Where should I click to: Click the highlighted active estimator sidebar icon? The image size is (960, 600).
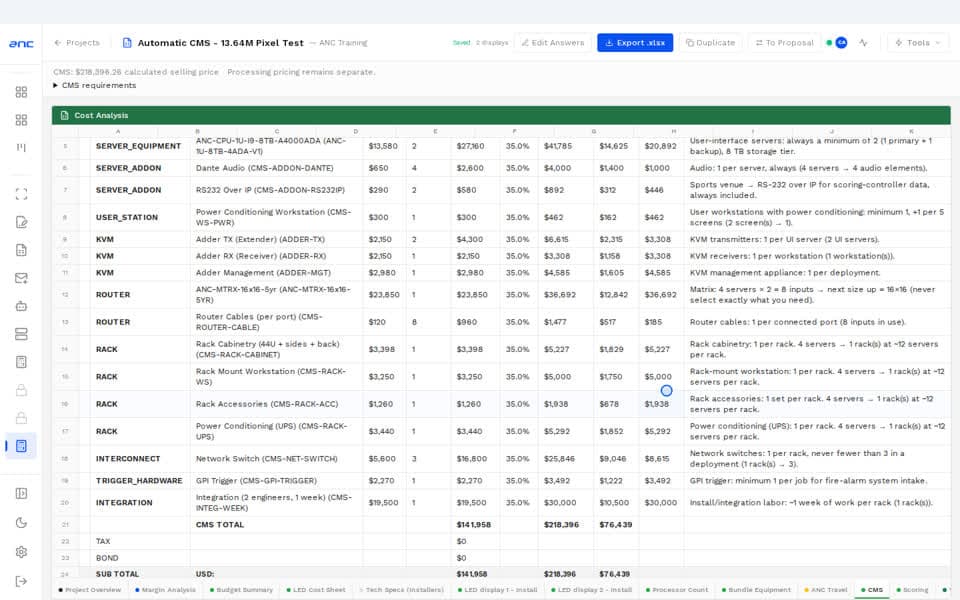coord(21,446)
